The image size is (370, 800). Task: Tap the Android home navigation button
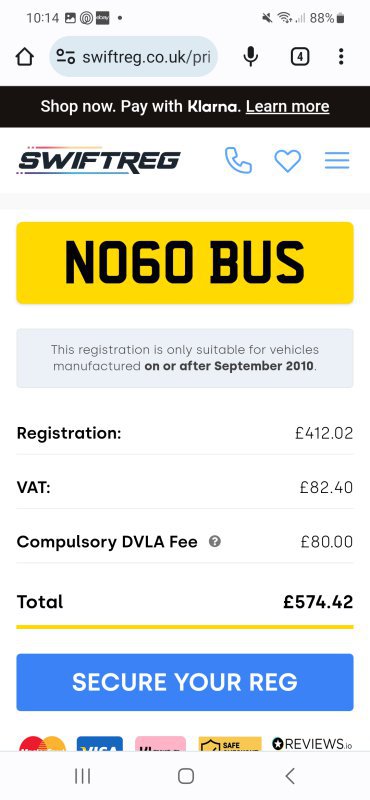pos(186,776)
